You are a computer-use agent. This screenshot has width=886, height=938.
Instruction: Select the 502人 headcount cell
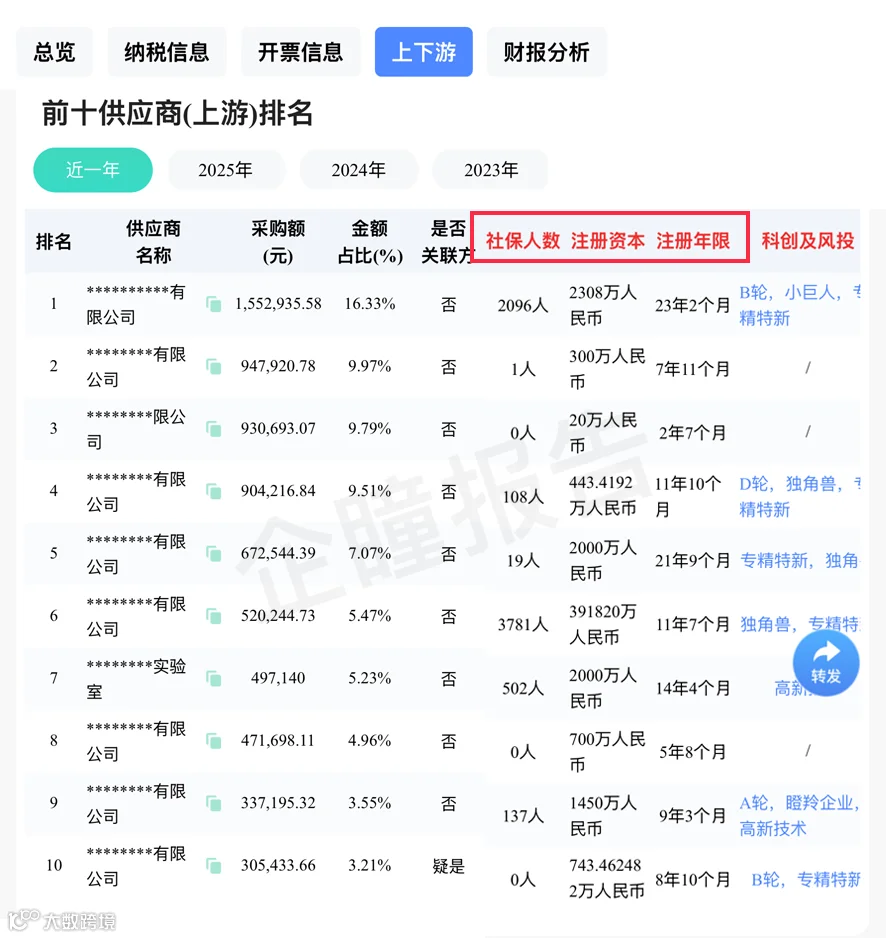point(523,688)
